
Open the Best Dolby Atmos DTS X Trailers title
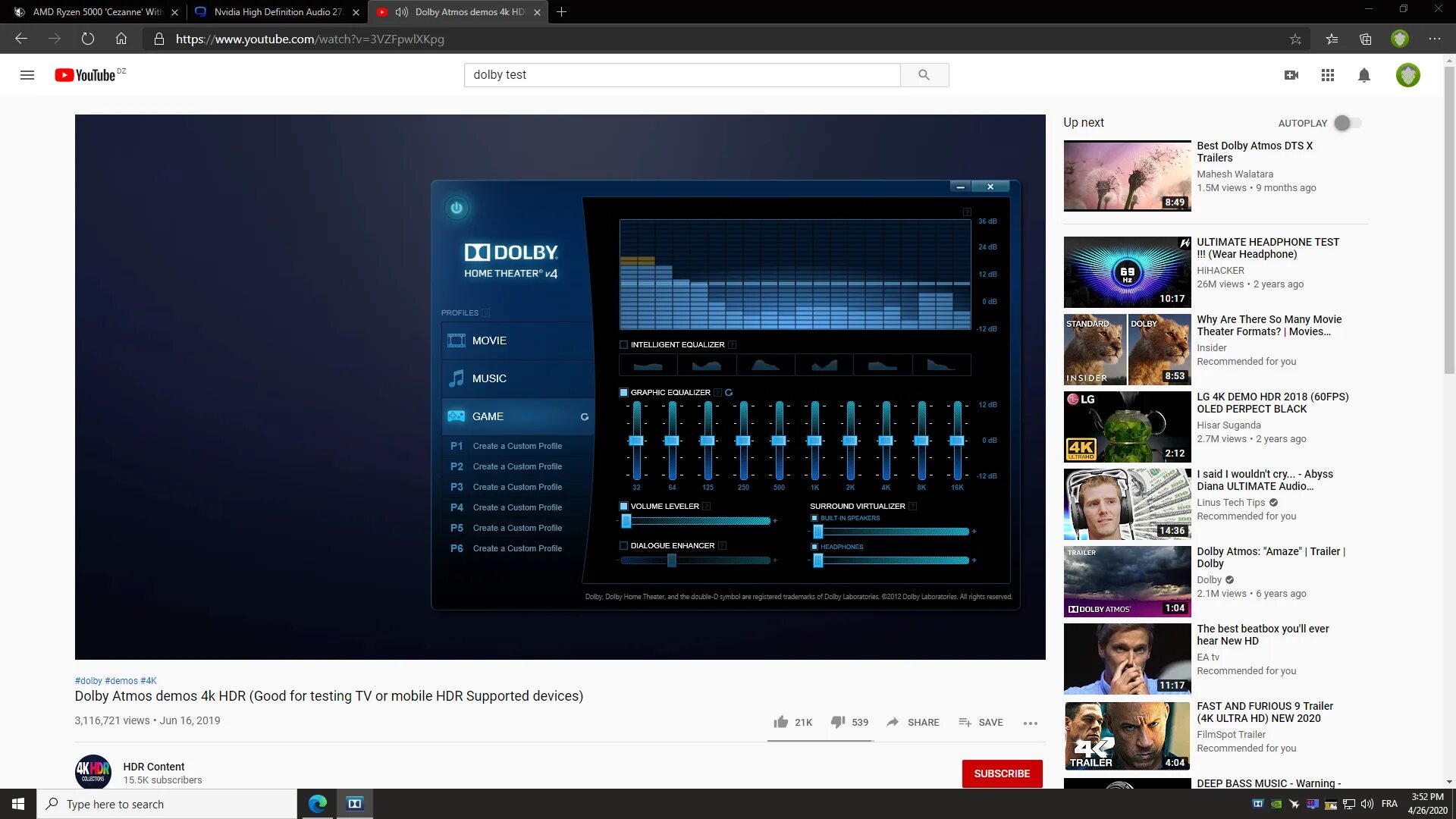point(1254,152)
